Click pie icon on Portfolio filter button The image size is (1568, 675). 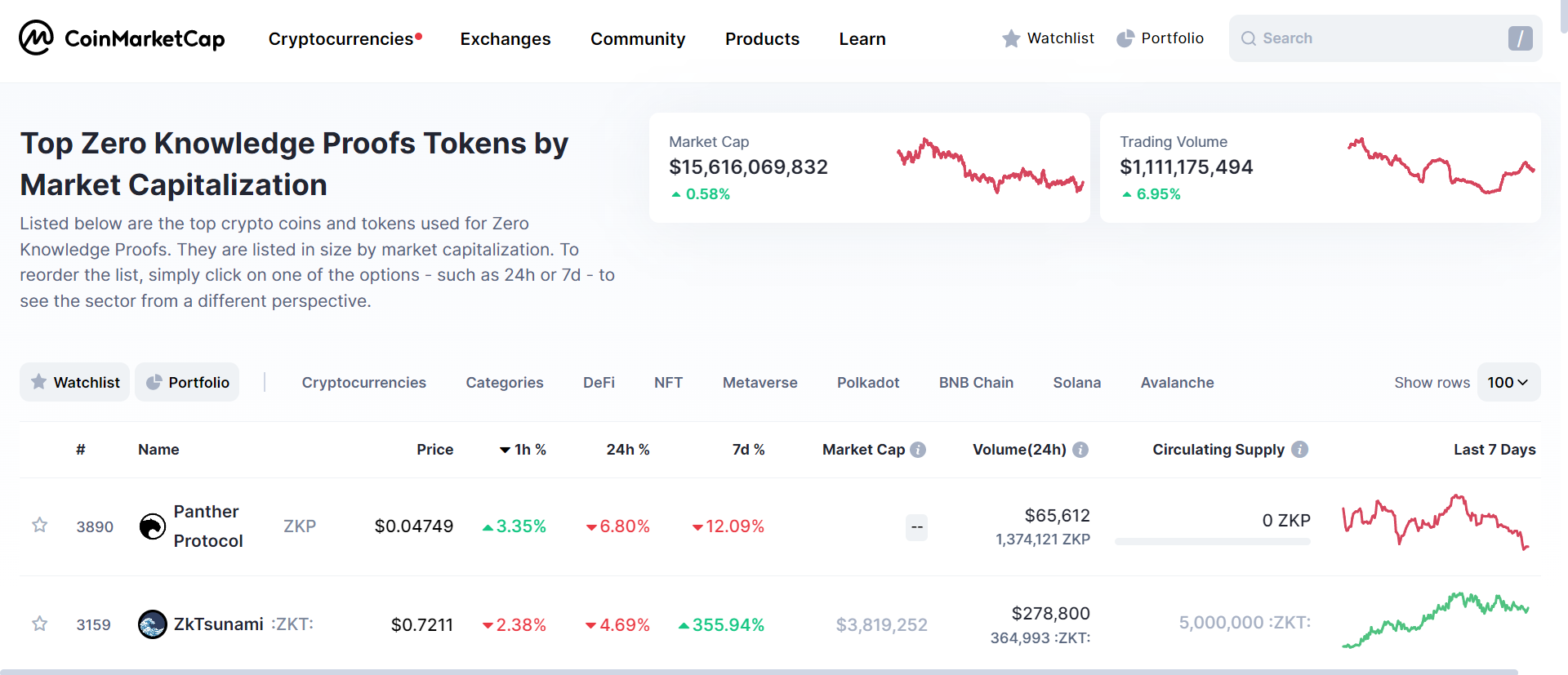coord(154,382)
